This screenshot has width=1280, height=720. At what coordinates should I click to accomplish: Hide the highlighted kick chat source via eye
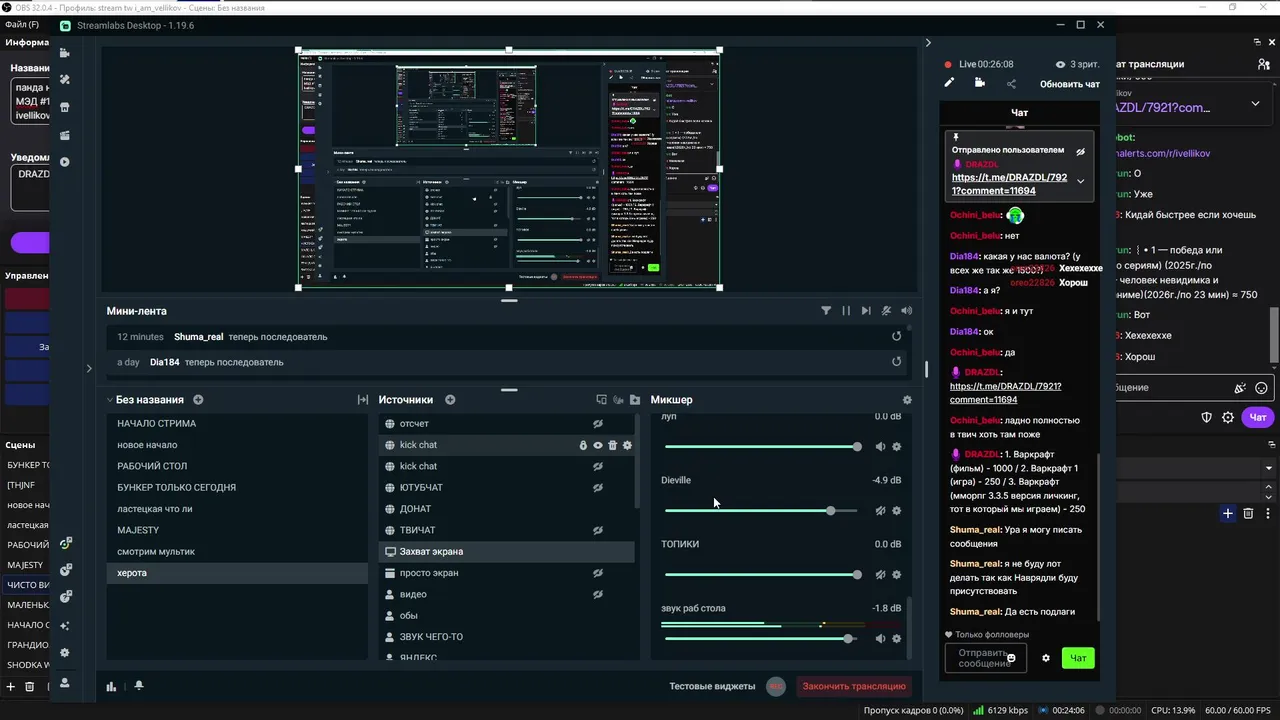coord(598,445)
